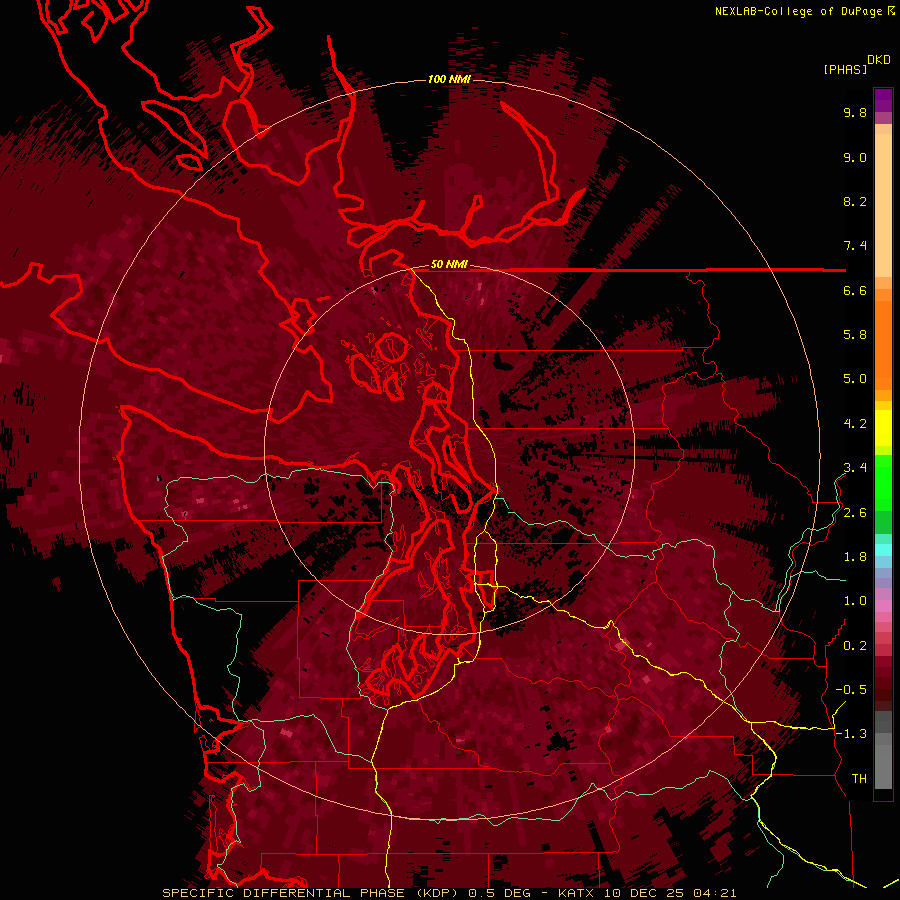Click the 9.8 value on color scale

(855, 113)
